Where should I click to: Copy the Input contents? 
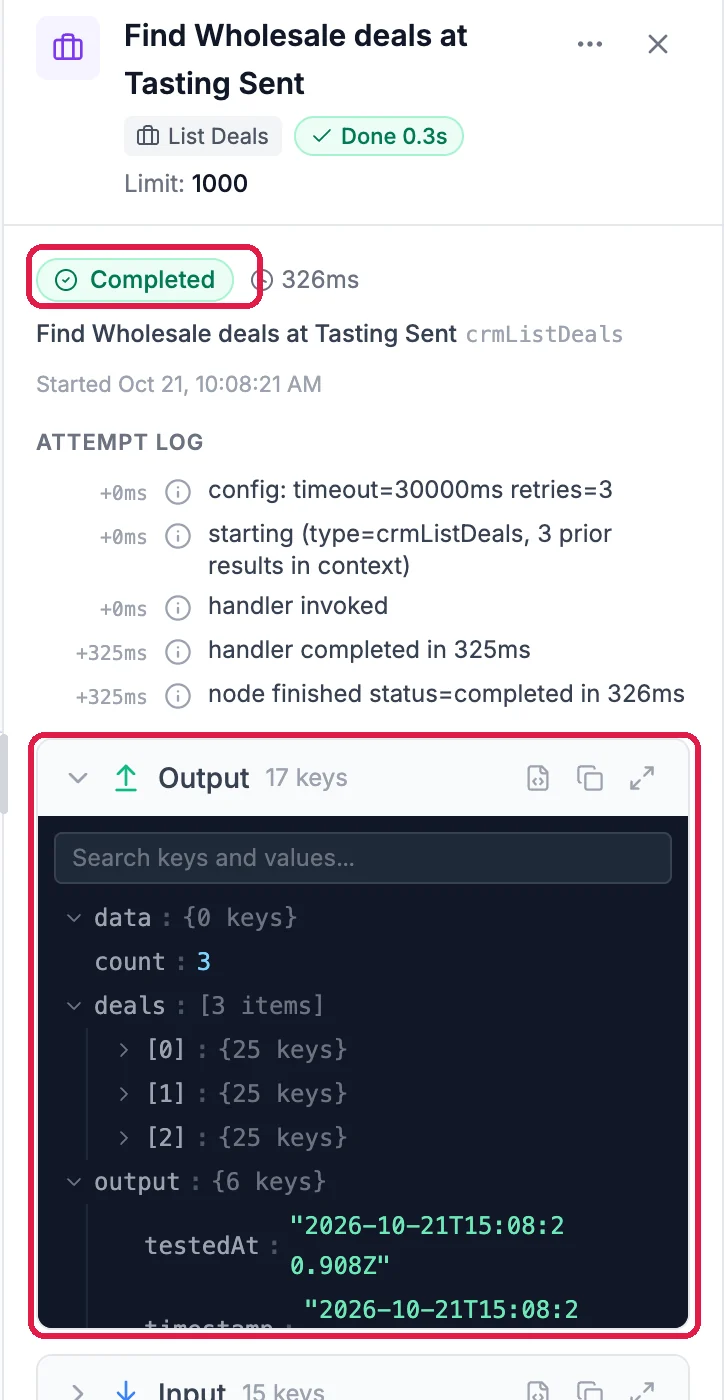point(590,1391)
